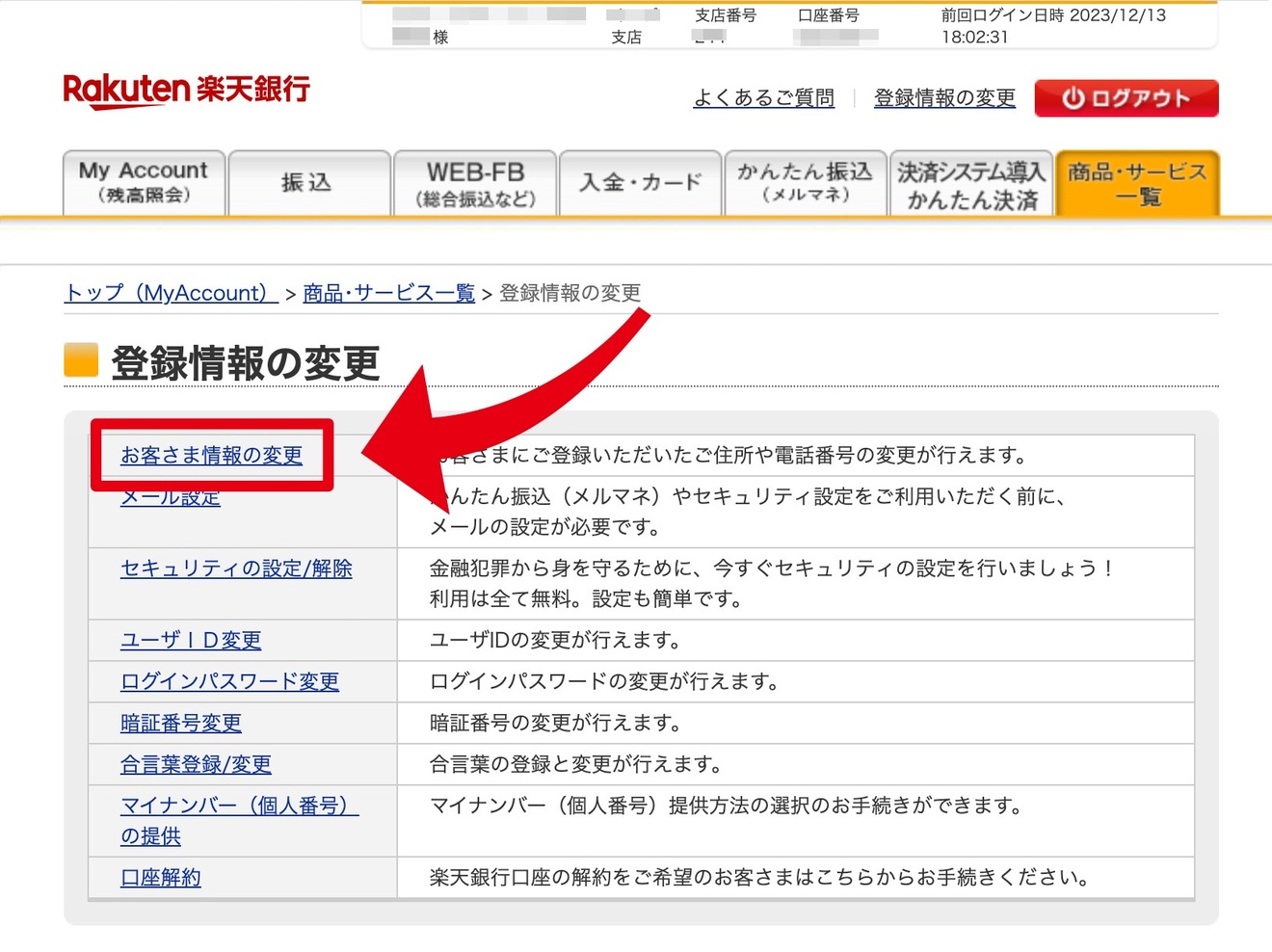The width and height of the screenshot is (1272, 952).
Task: Switch to the WEB-FB (総合振込など) tab
Action: tap(475, 182)
